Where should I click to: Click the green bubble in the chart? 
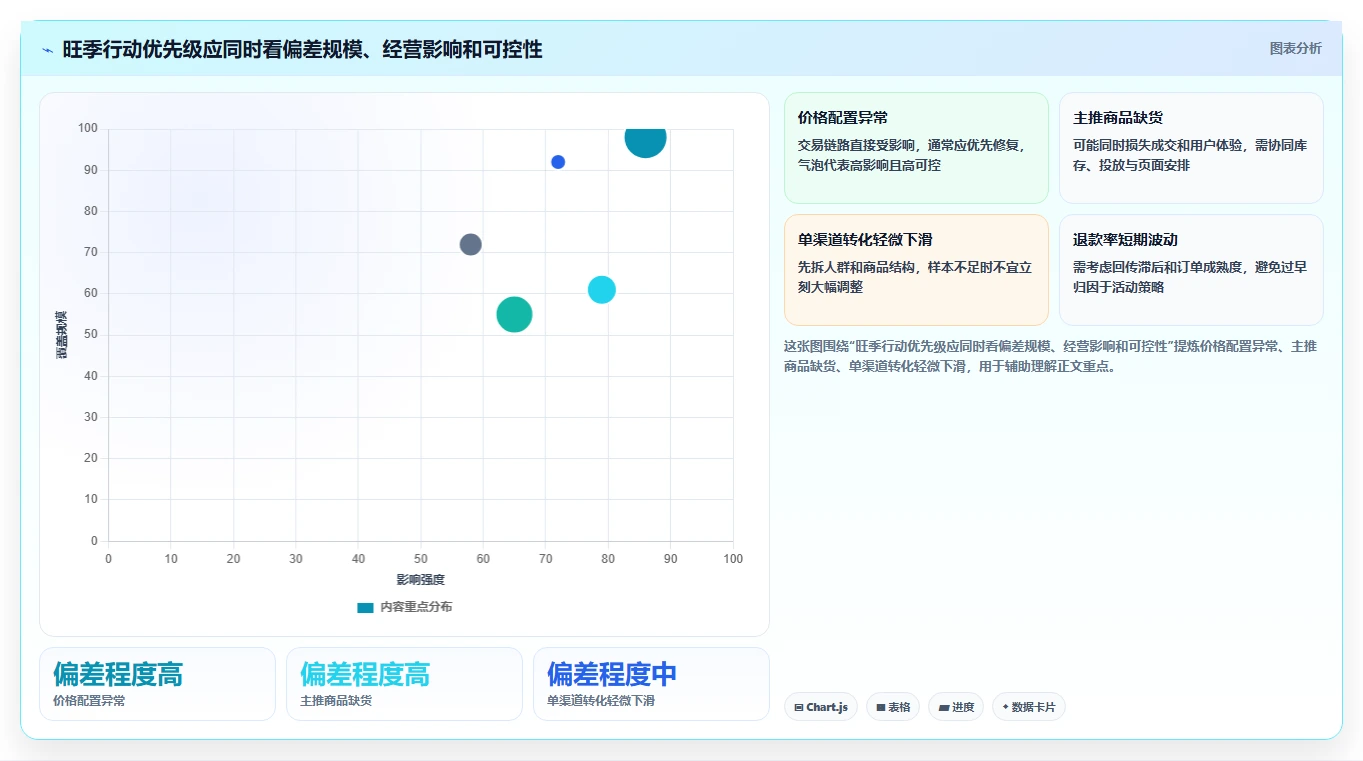pos(514,315)
